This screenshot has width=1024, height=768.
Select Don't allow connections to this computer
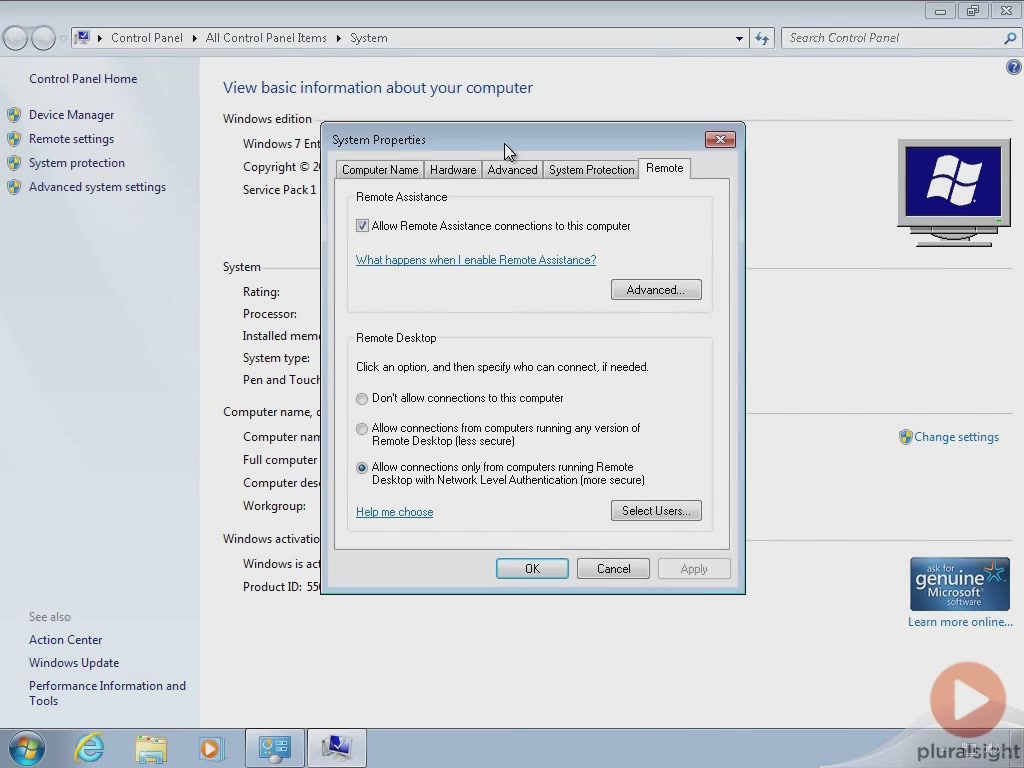[x=362, y=398]
